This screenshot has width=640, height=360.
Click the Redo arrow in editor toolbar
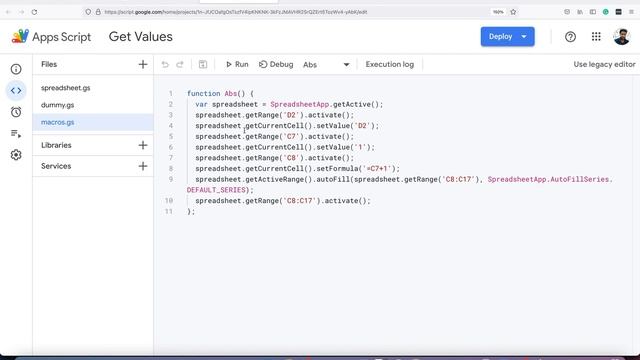point(180,64)
